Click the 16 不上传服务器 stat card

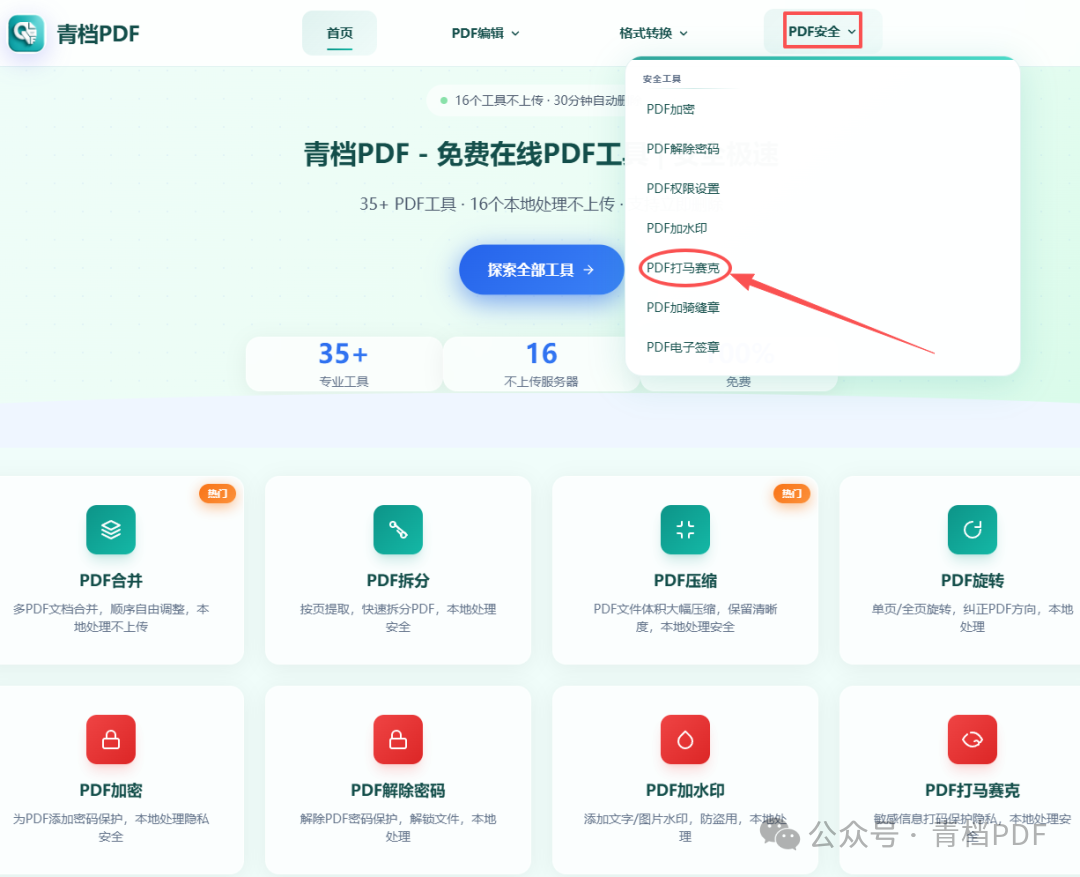541,364
